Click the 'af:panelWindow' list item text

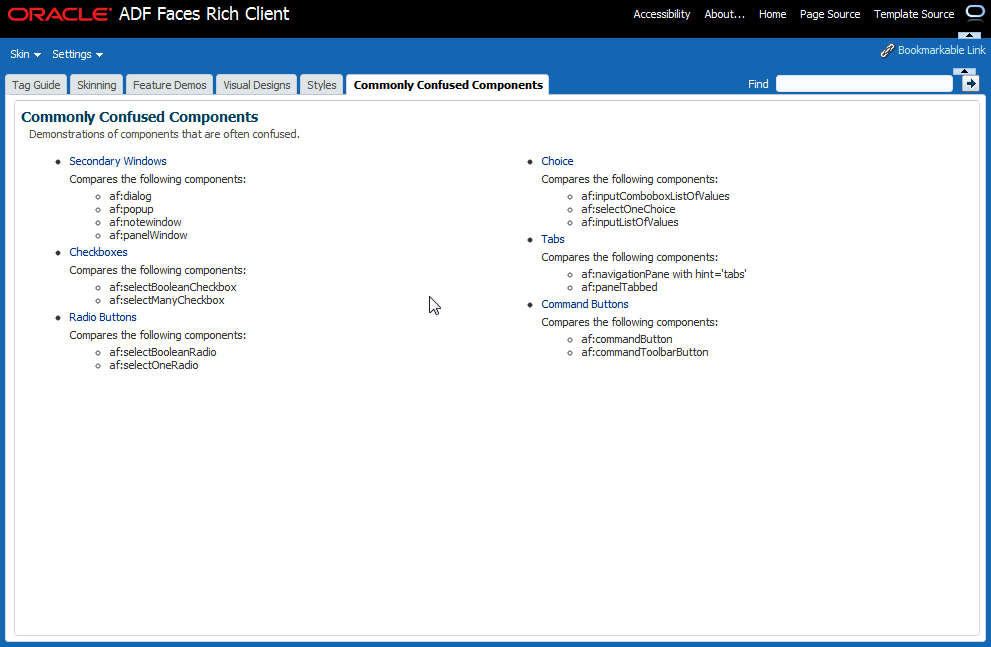pyautogui.click(x=148, y=235)
